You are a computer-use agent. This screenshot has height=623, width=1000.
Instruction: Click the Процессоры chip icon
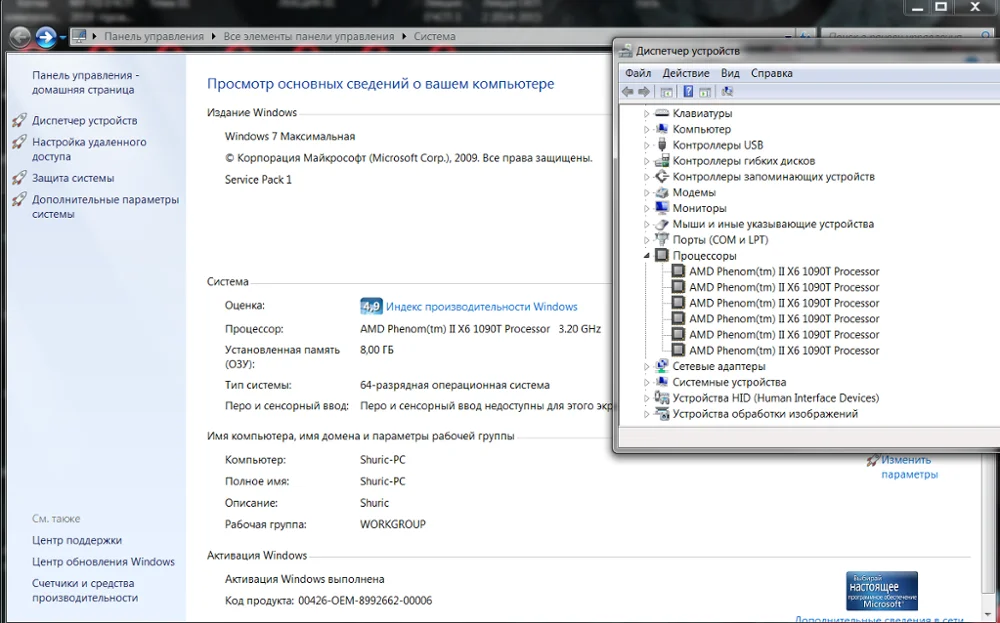[662, 255]
